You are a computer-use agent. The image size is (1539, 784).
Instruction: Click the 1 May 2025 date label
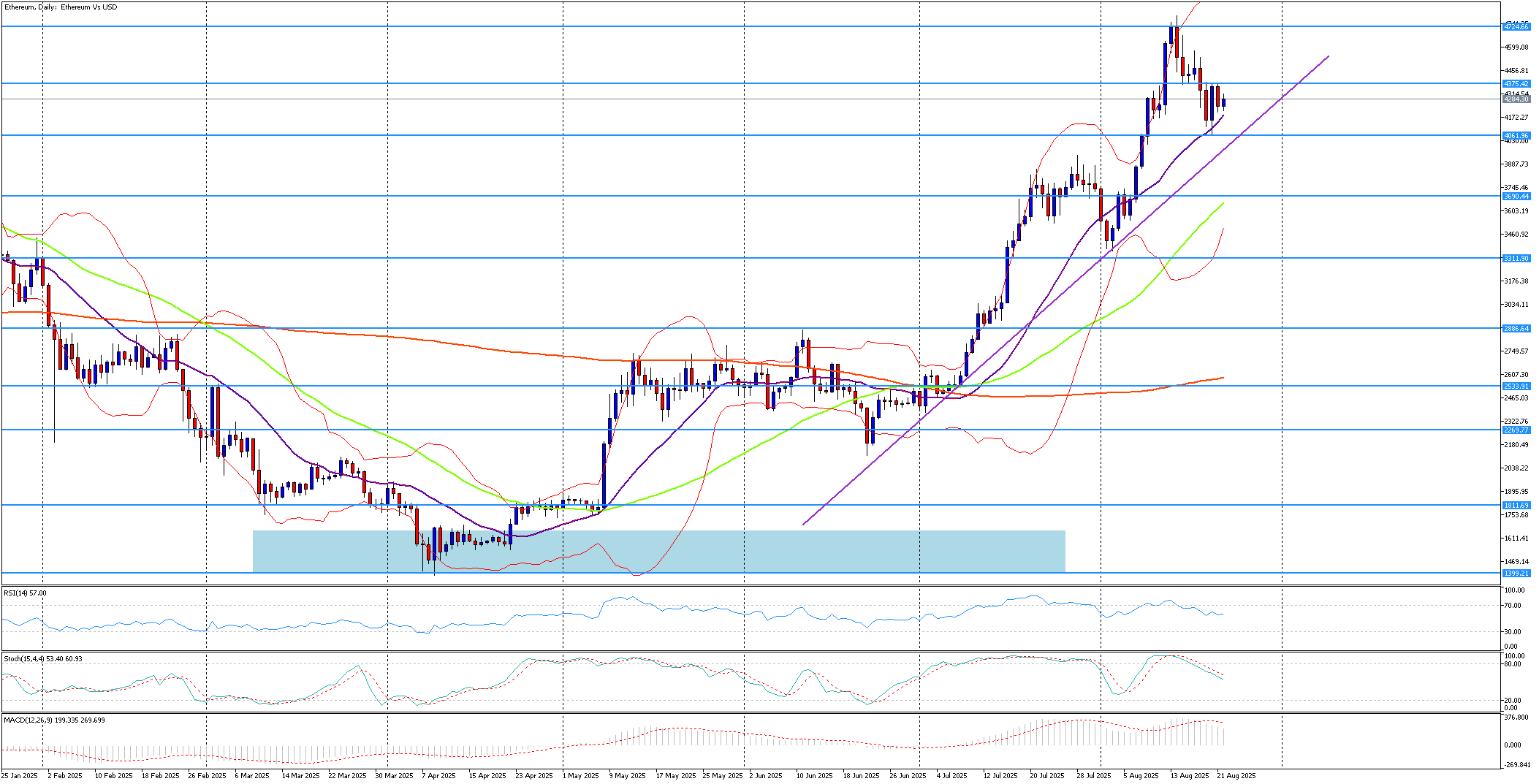point(581,776)
